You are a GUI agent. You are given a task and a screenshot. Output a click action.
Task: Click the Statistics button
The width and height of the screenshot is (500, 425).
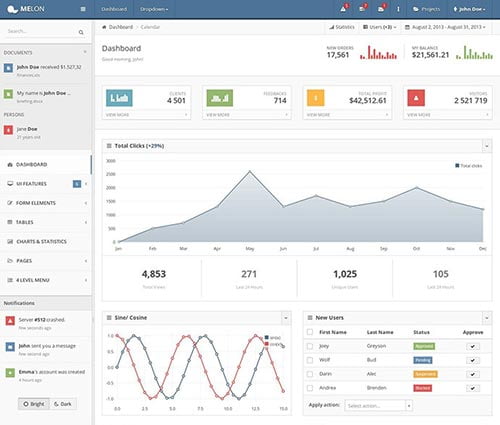[x=342, y=27]
